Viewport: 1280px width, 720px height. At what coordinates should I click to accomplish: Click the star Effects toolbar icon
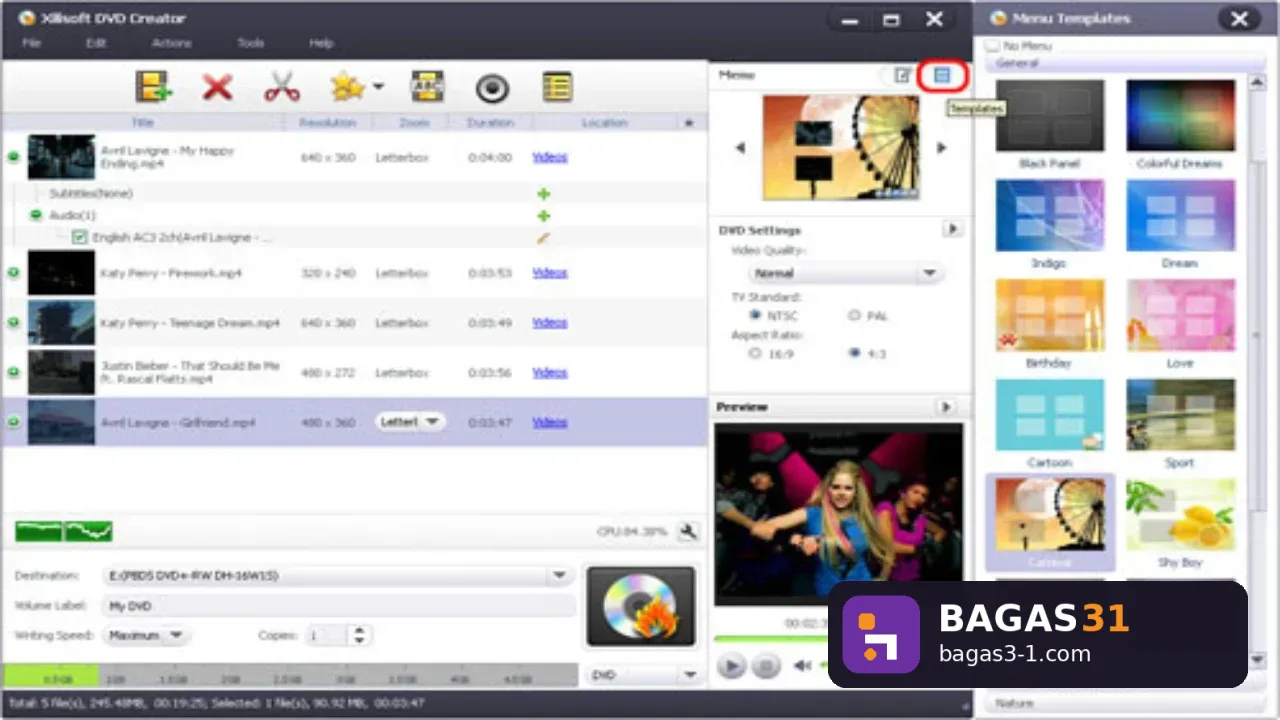[x=348, y=88]
